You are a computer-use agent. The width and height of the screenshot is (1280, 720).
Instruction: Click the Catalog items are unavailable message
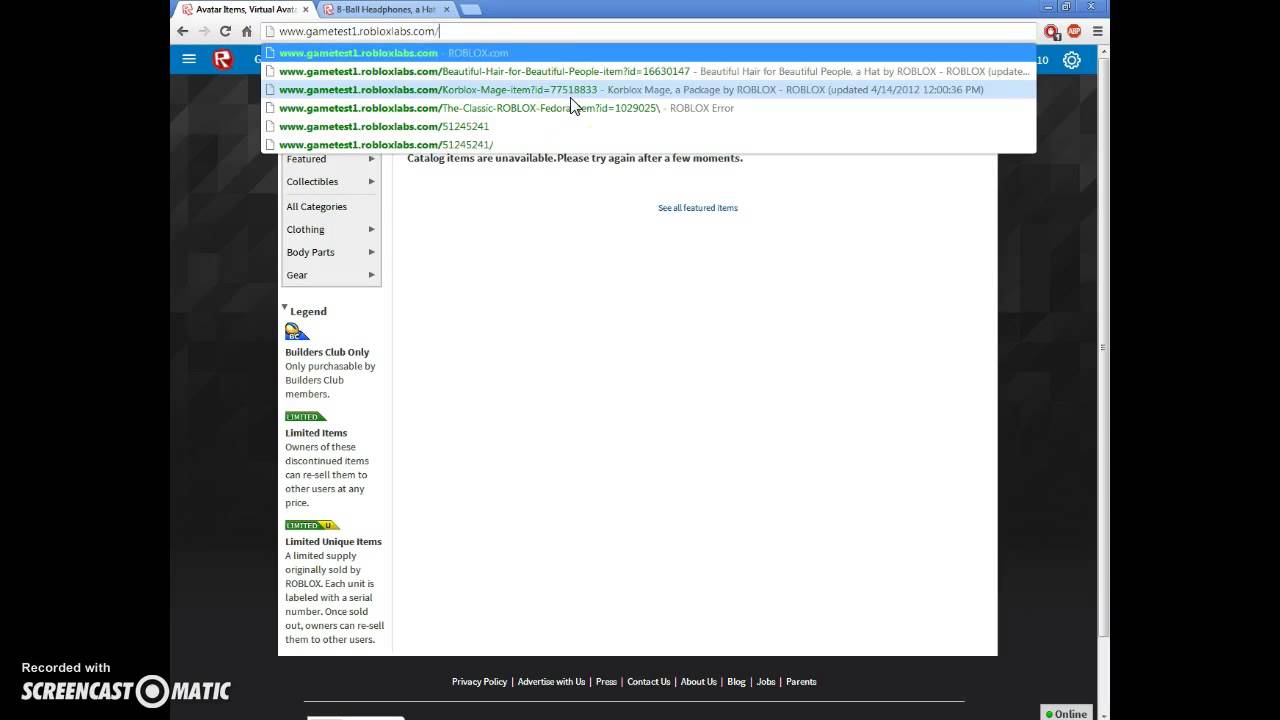click(575, 158)
